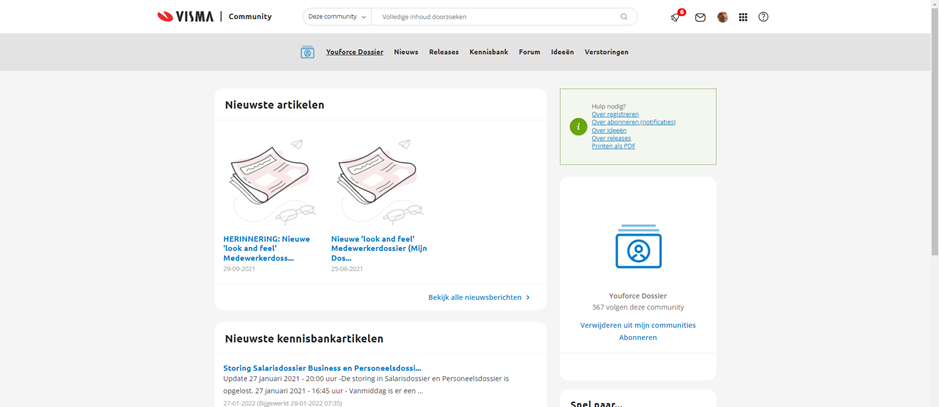Click 'Printen als PDF' help link

[x=613, y=146]
